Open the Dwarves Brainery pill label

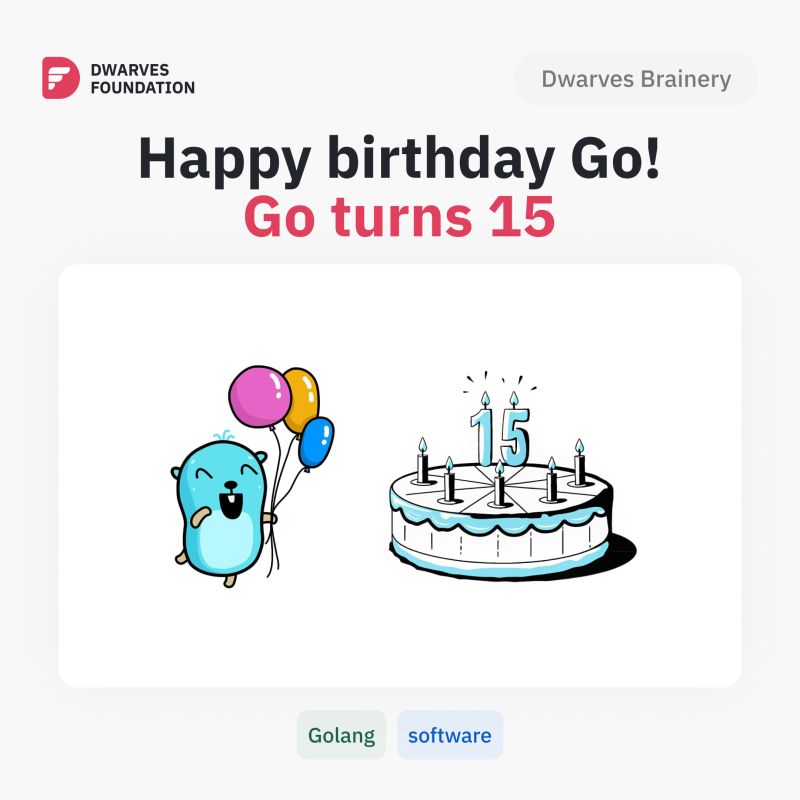(x=636, y=79)
